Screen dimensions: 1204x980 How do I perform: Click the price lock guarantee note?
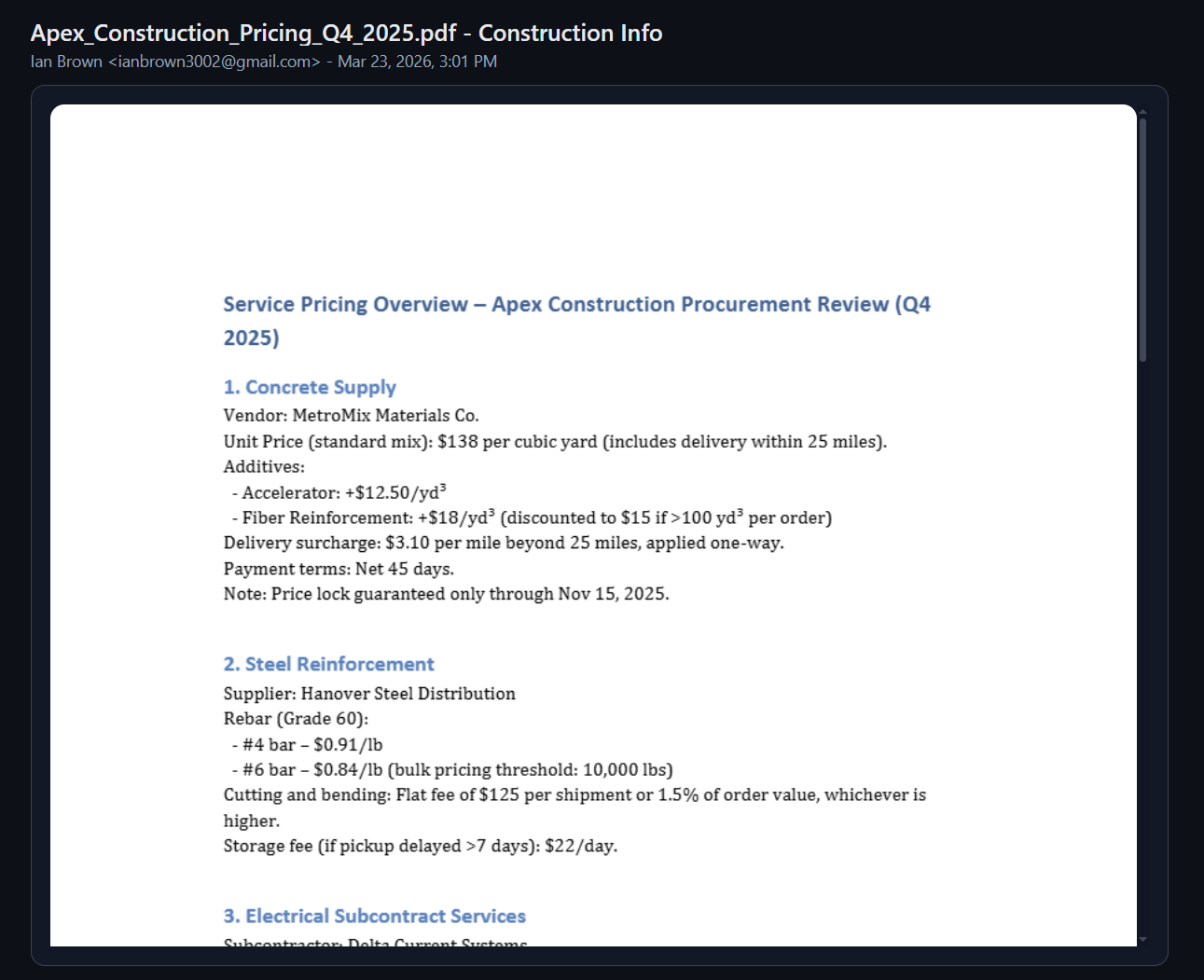tap(446, 593)
